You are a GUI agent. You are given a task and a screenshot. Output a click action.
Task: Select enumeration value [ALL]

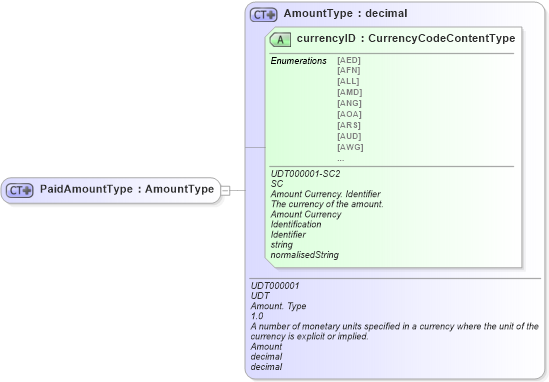coord(348,81)
